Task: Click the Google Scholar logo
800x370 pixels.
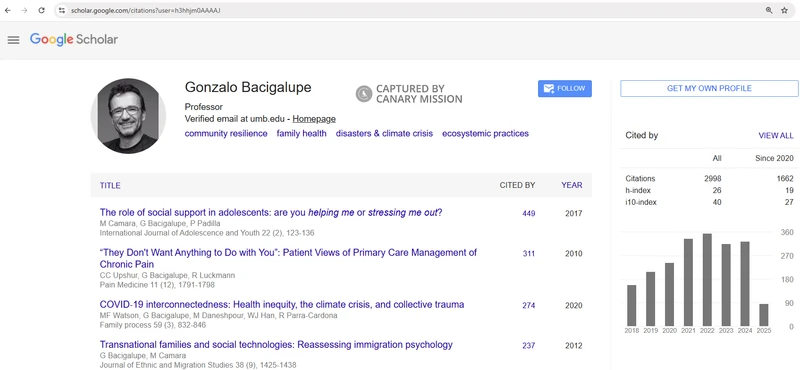Action: [x=73, y=39]
